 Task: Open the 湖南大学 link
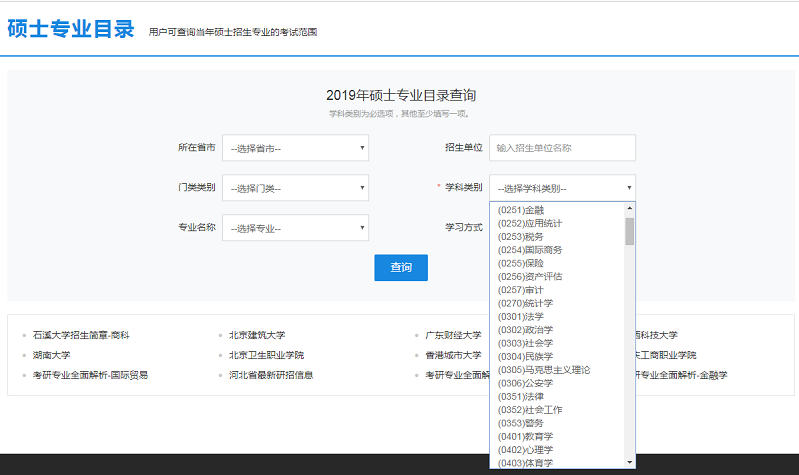pos(51,355)
